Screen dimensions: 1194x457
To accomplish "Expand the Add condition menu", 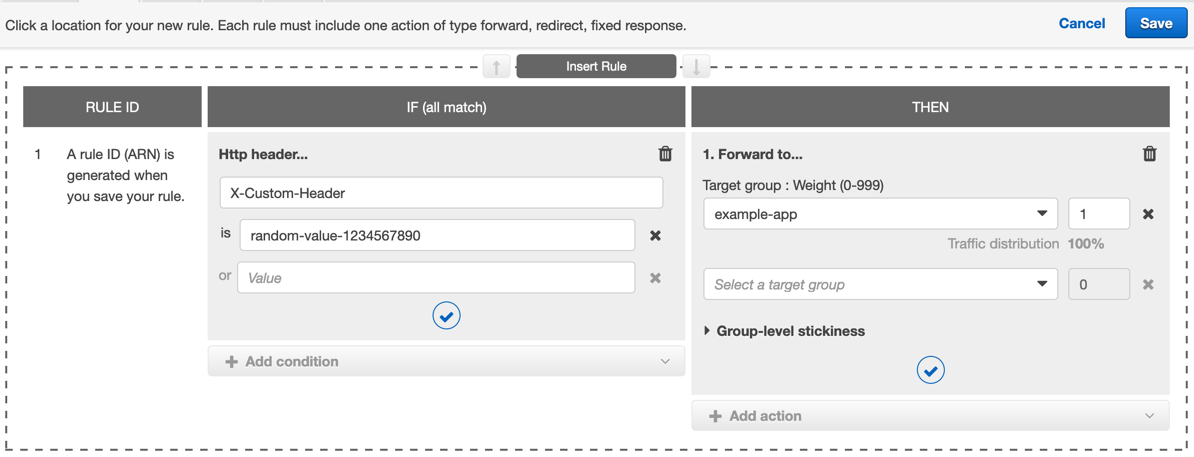I will 446,362.
